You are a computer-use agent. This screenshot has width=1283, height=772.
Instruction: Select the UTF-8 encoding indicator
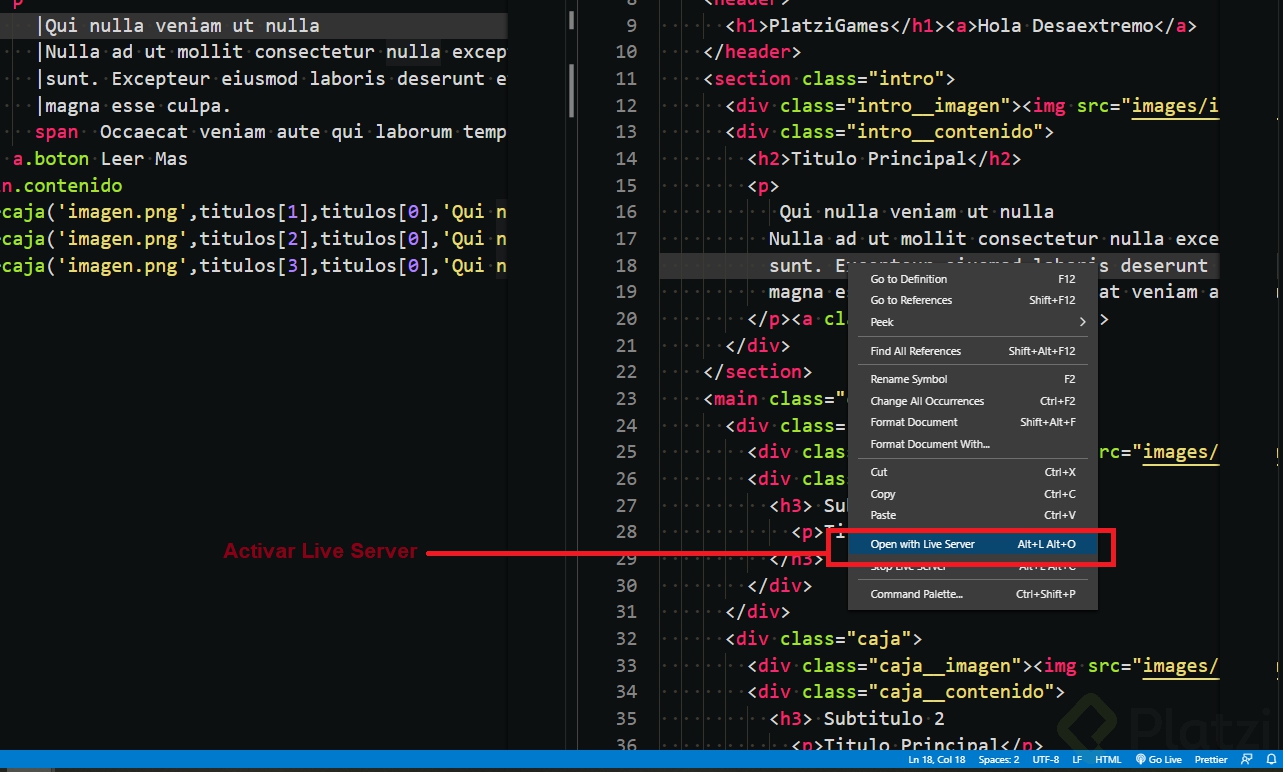1045,760
